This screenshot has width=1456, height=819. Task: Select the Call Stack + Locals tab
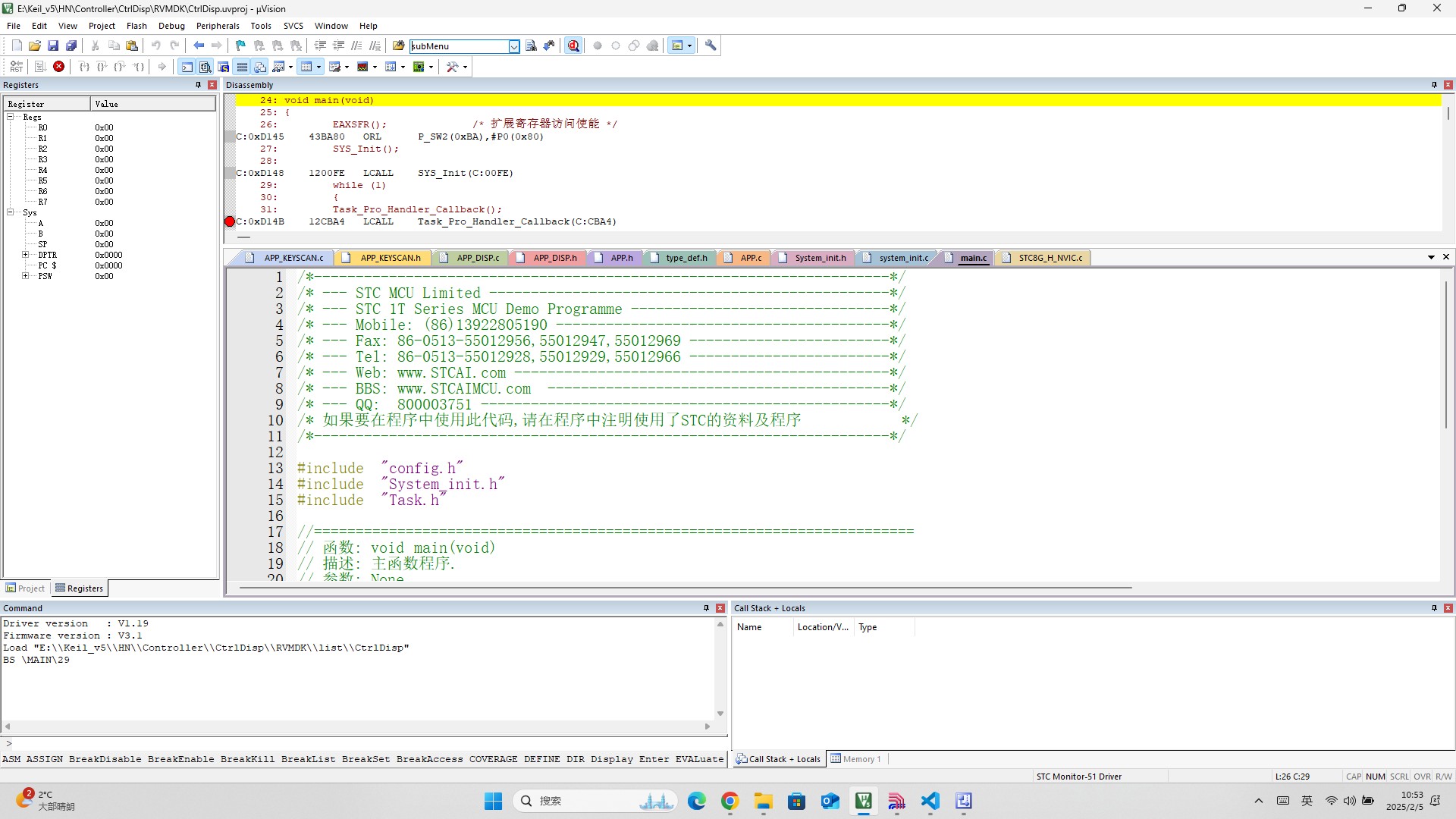coord(778,759)
